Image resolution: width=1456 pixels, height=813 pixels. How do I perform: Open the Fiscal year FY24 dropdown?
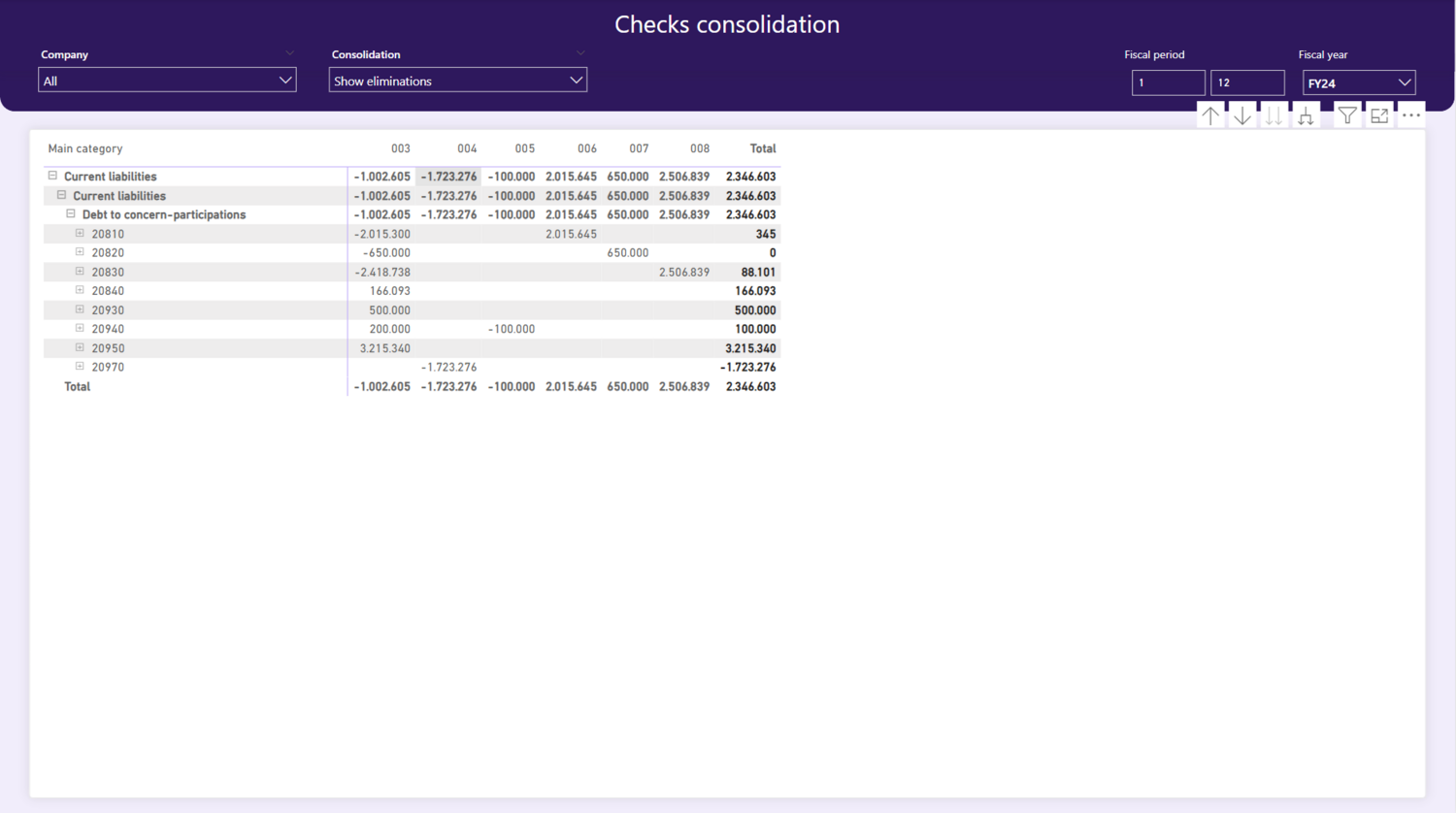coord(1359,82)
